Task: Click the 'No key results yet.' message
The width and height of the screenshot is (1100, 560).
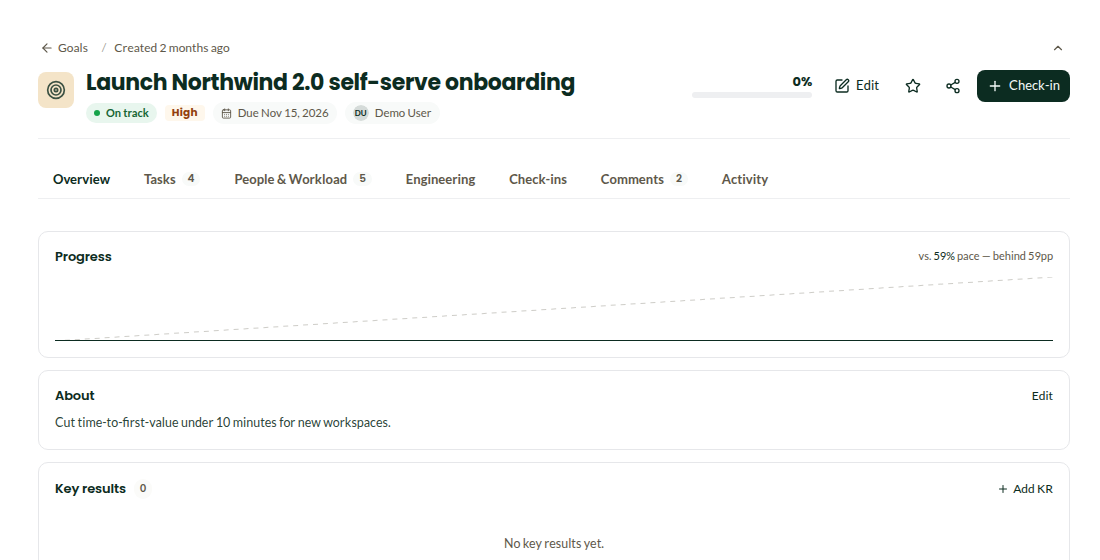Action: pos(554,543)
